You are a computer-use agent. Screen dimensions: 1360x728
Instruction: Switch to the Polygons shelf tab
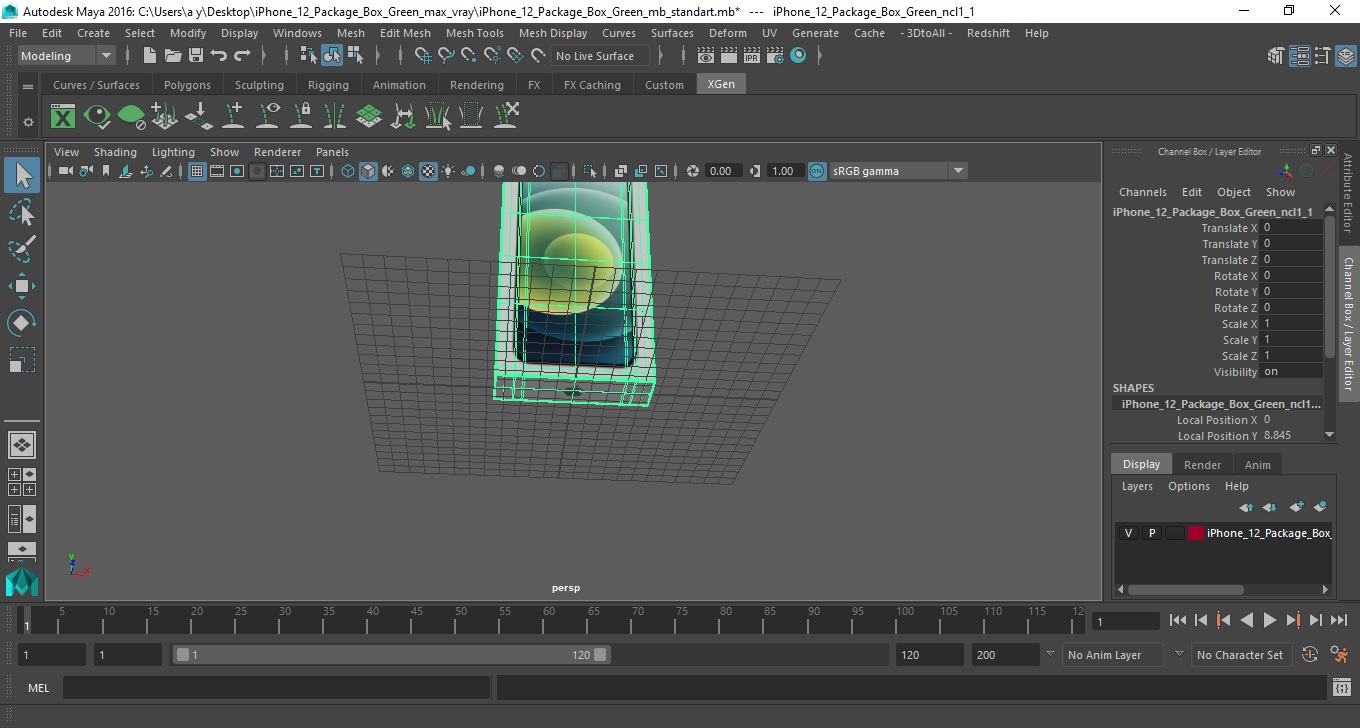point(187,85)
